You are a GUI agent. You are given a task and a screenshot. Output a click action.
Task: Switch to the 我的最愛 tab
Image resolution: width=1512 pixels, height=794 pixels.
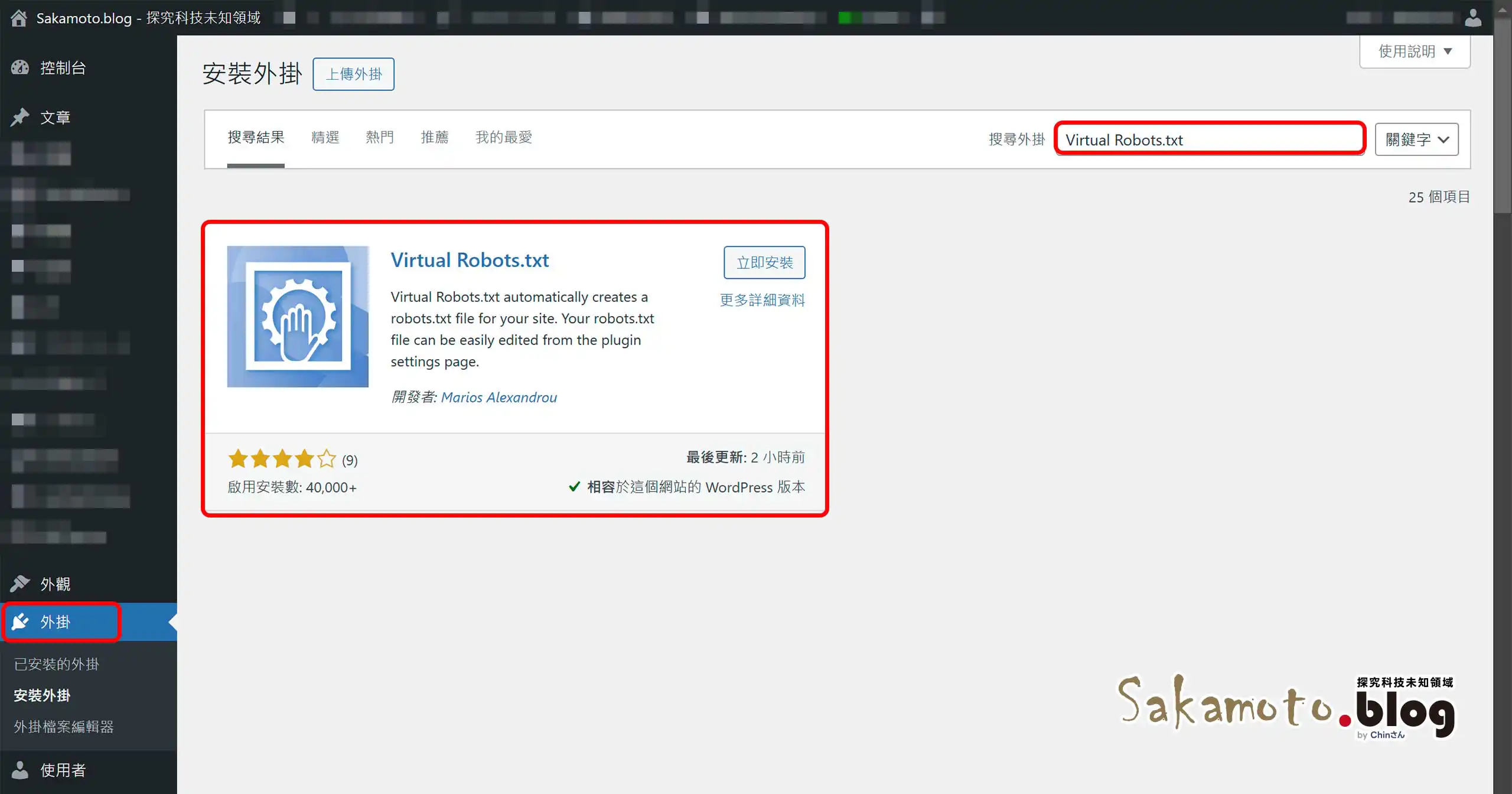point(503,136)
